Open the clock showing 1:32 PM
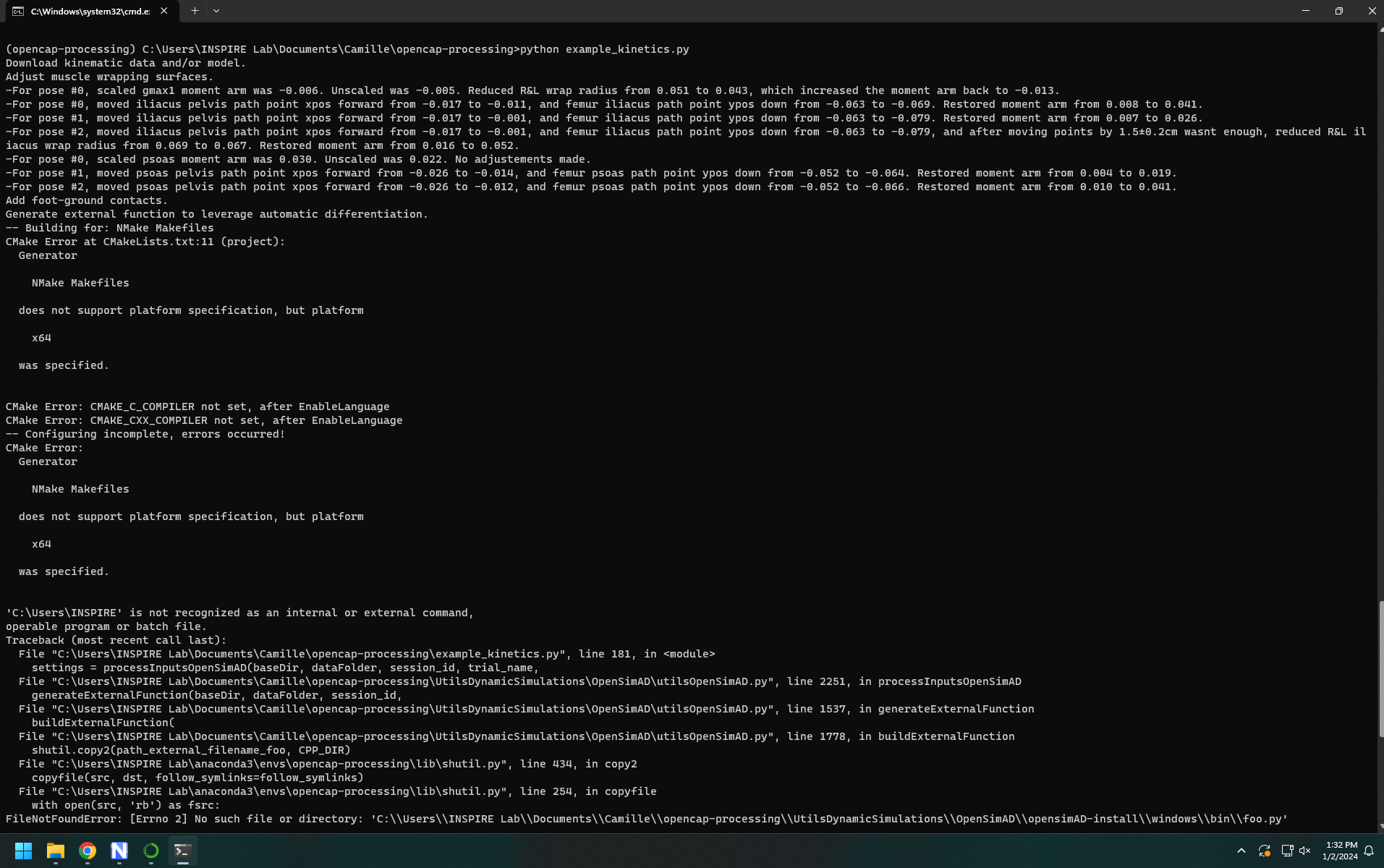The height and width of the screenshot is (868, 1384). [1340, 851]
